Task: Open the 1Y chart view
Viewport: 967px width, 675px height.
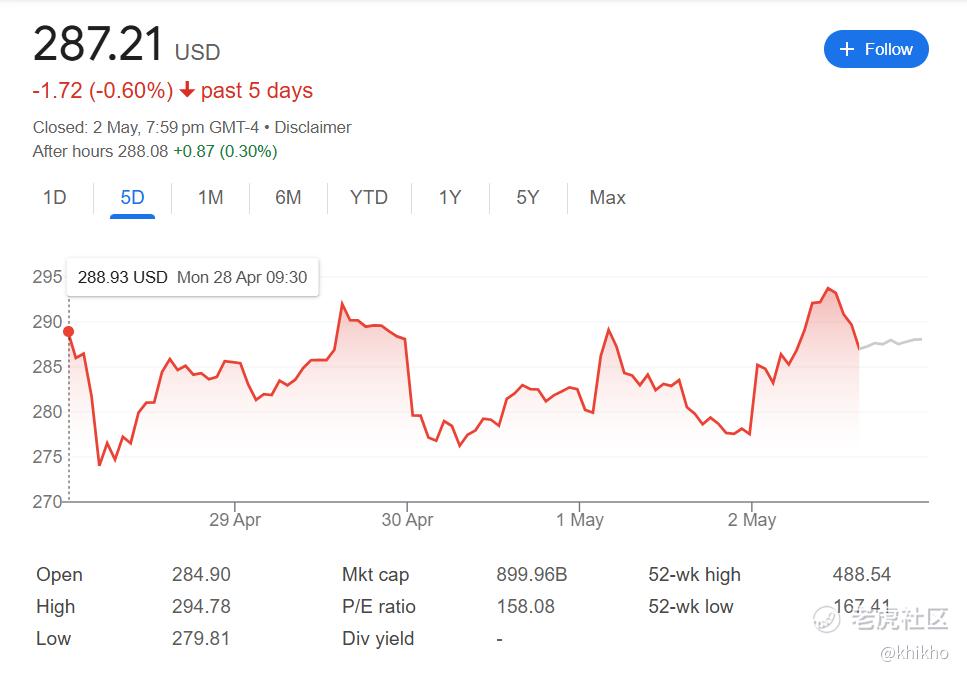Action: pyautogui.click(x=450, y=197)
